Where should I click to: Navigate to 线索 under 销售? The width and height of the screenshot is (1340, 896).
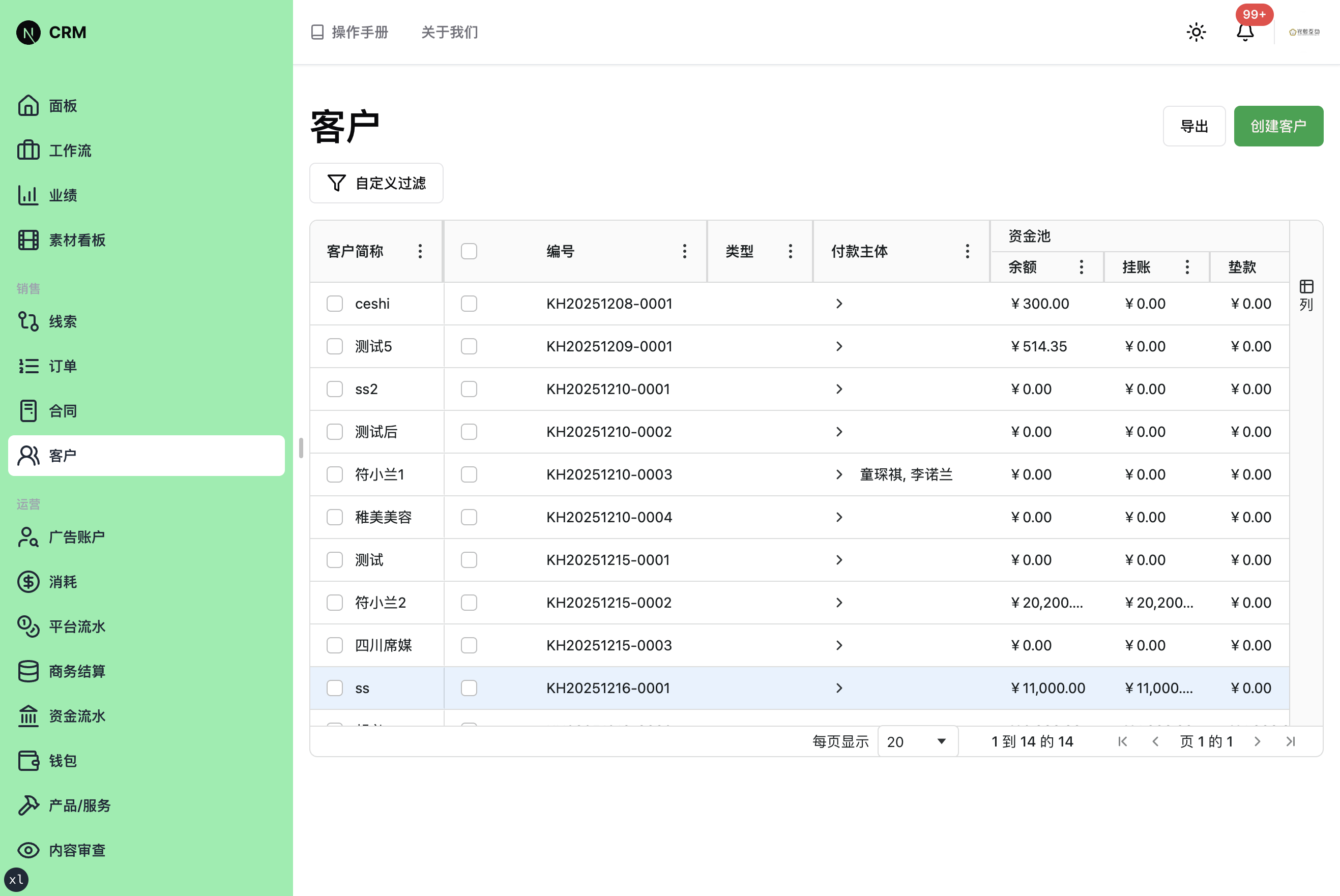point(63,321)
